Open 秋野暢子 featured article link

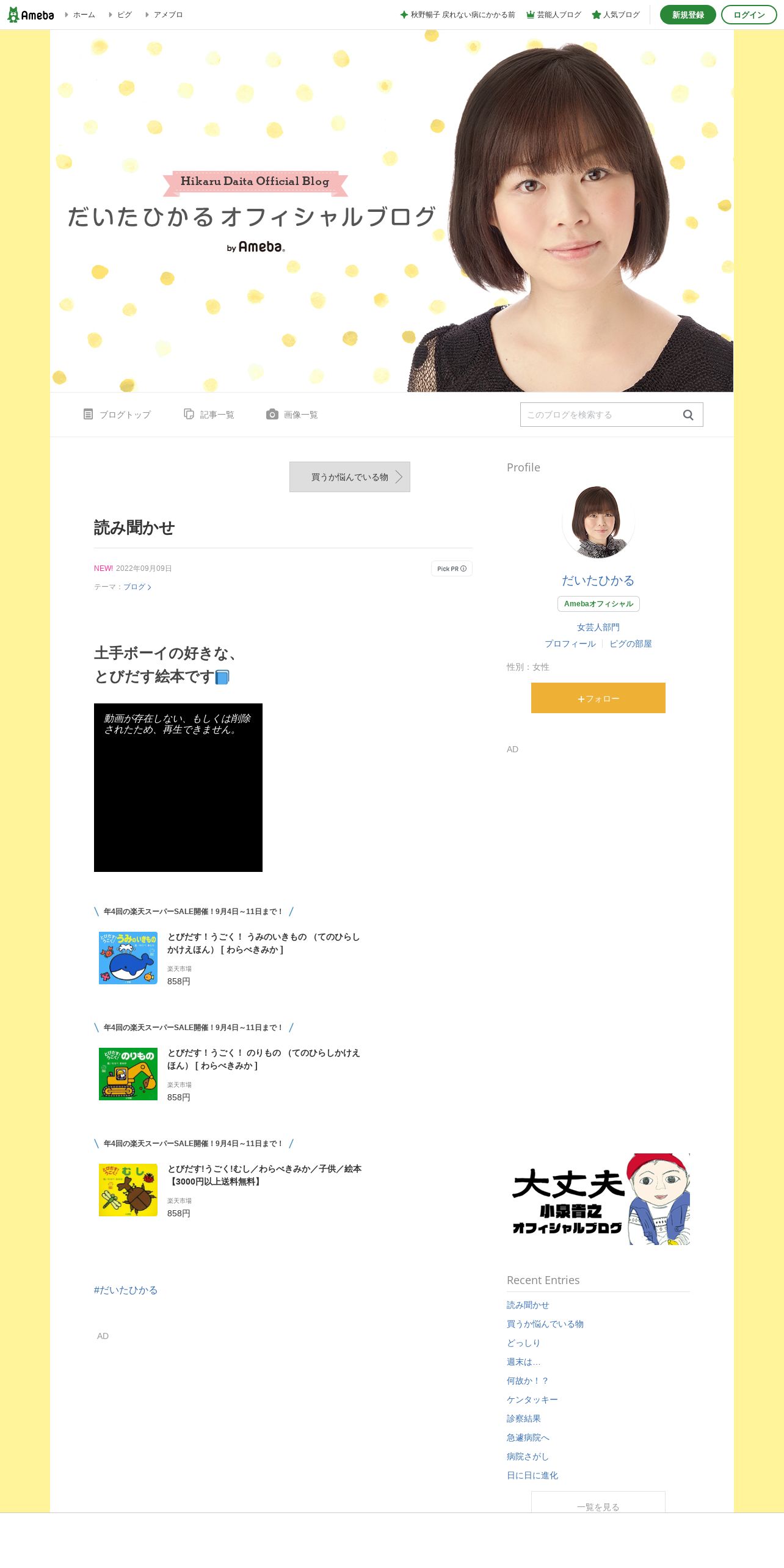(x=457, y=15)
